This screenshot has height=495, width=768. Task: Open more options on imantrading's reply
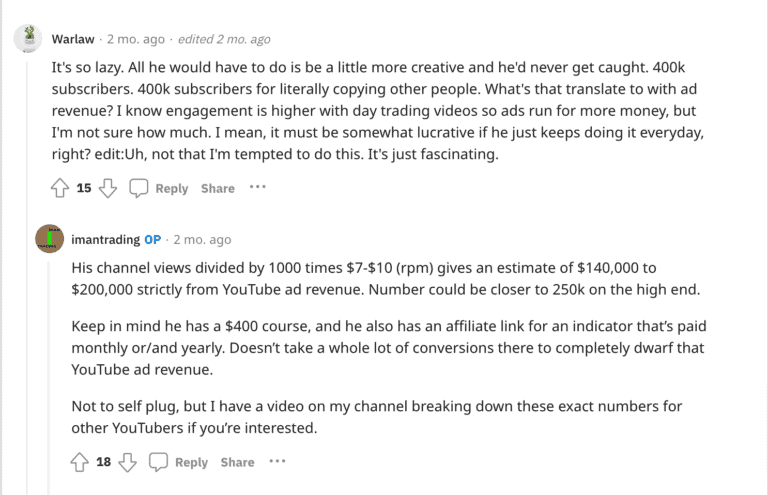(277, 461)
